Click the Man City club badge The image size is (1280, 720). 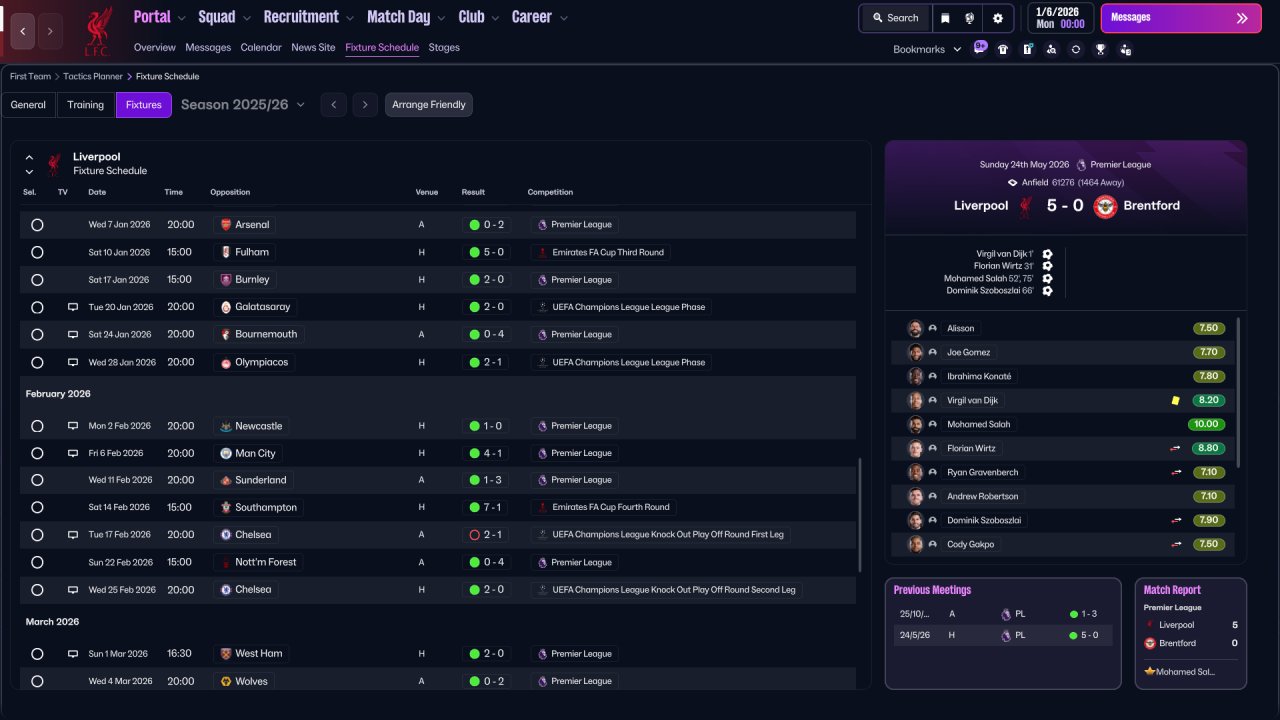[226, 453]
